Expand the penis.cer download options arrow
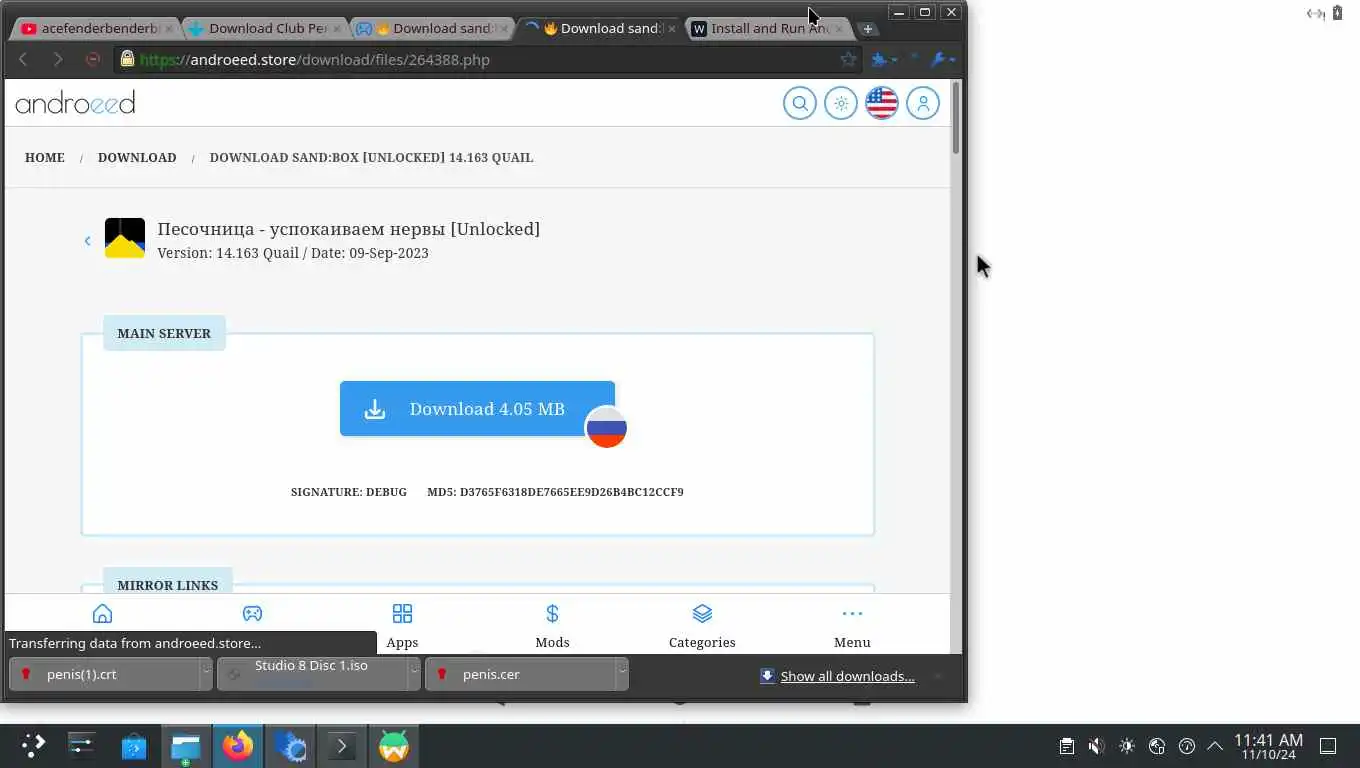1360x768 pixels. pos(622,674)
